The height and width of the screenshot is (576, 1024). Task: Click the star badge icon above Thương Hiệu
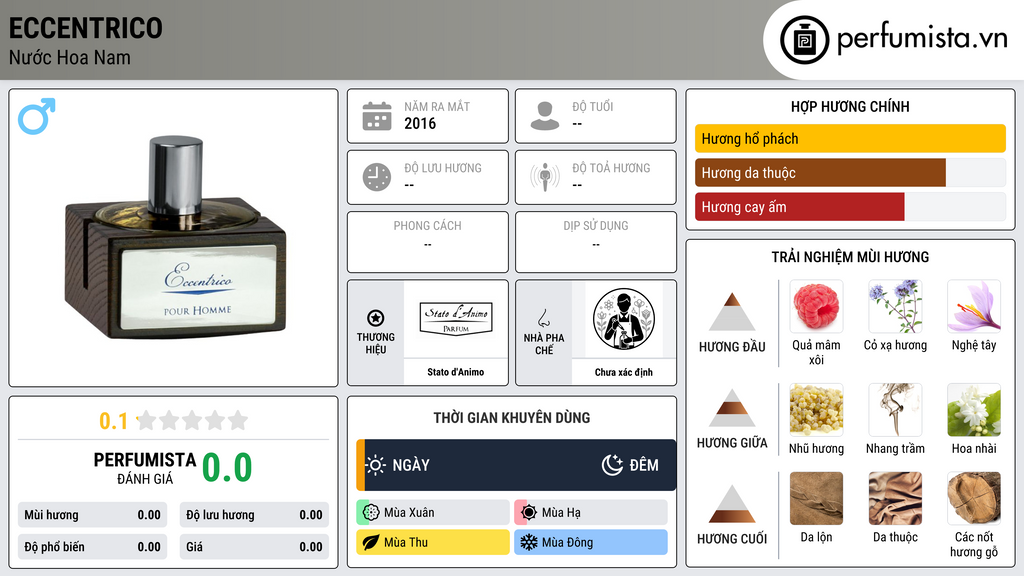pyautogui.click(x=376, y=318)
